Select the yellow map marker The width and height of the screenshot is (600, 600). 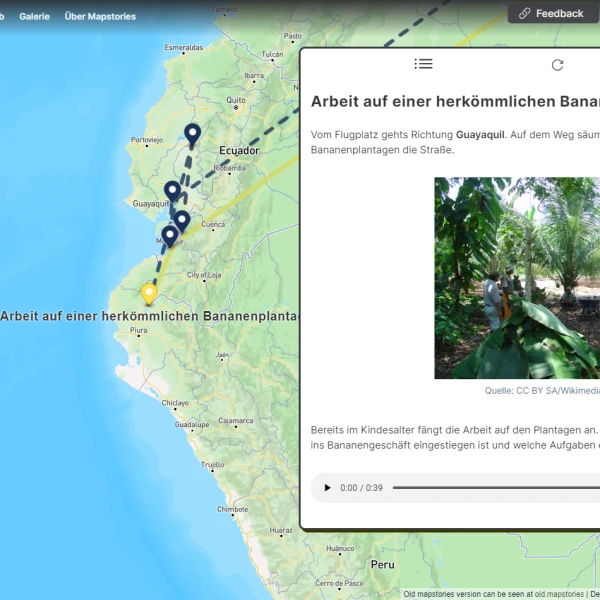[x=149, y=294]
